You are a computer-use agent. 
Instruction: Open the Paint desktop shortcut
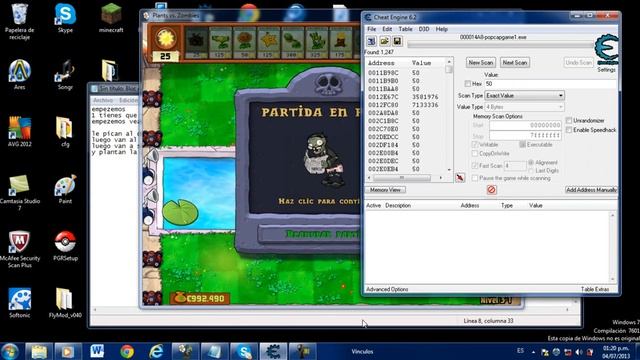[65, 189]
